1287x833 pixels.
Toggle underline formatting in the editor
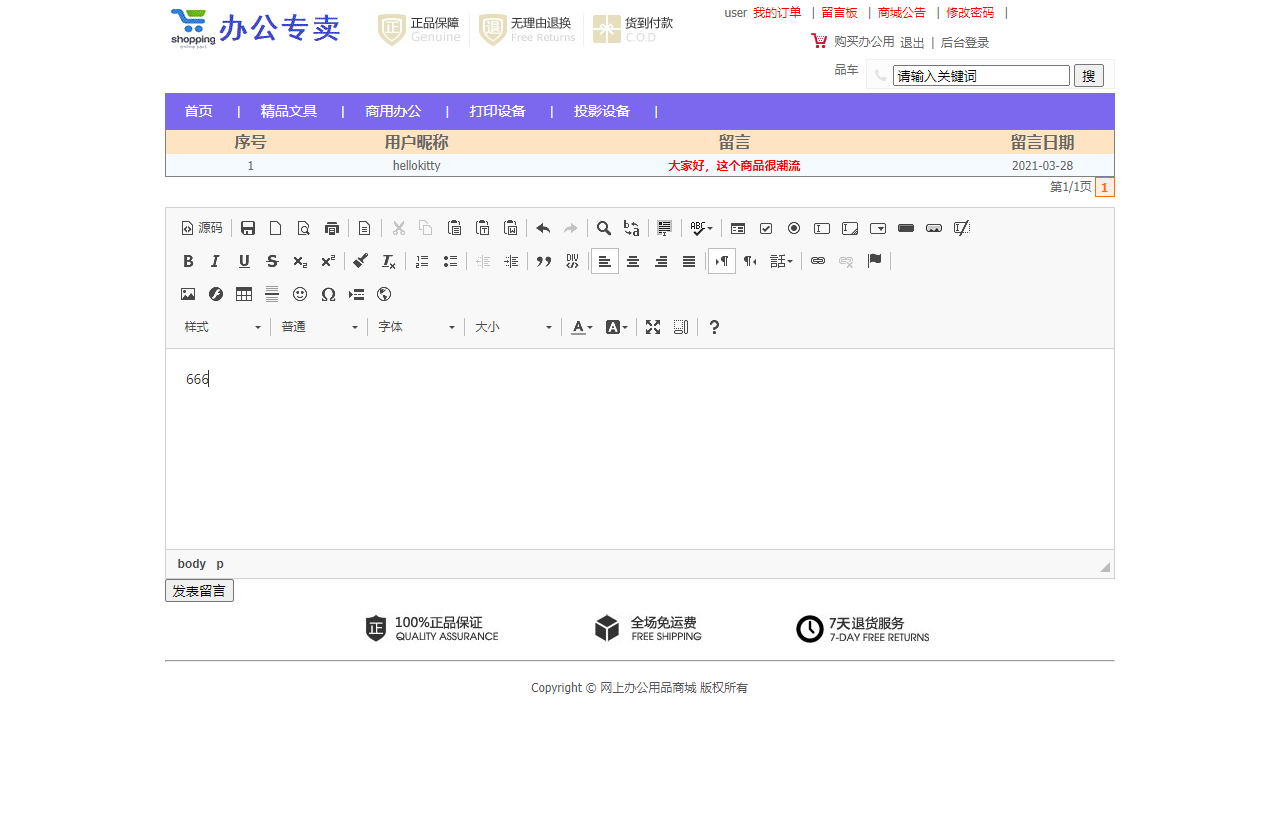(243, 261)
